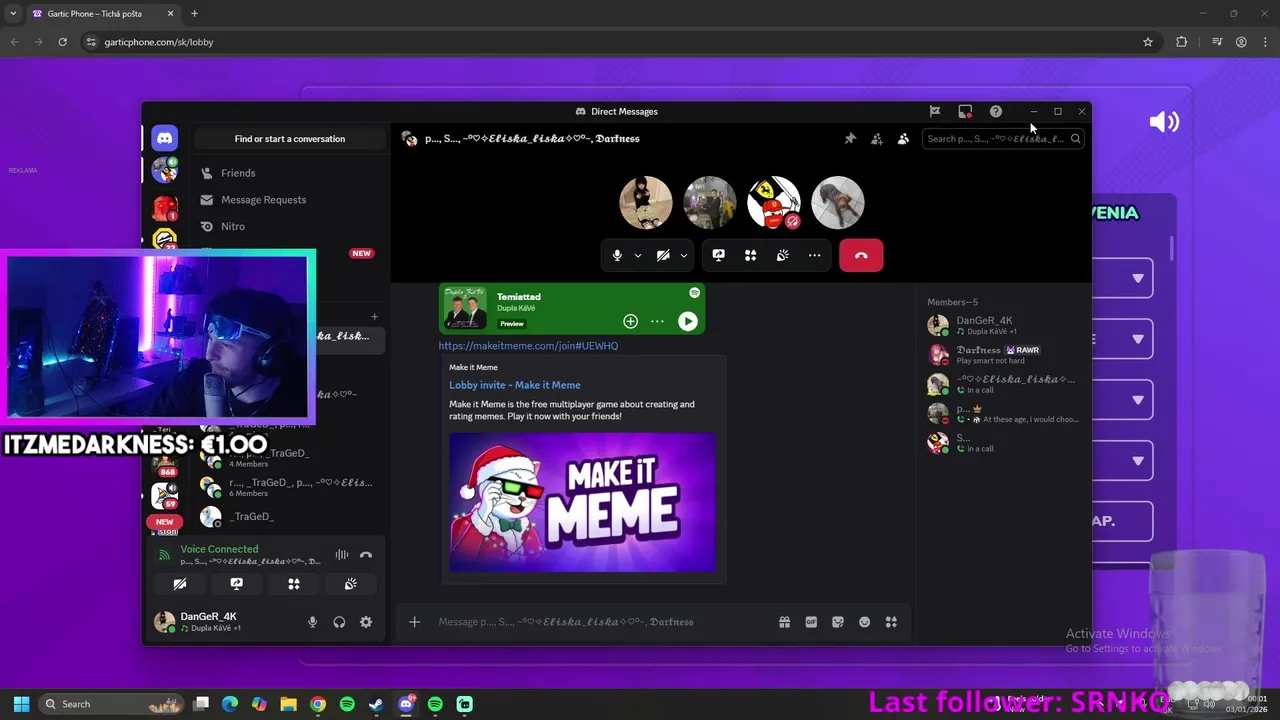Open Discord home Direct Messages icon

(165, 139)
